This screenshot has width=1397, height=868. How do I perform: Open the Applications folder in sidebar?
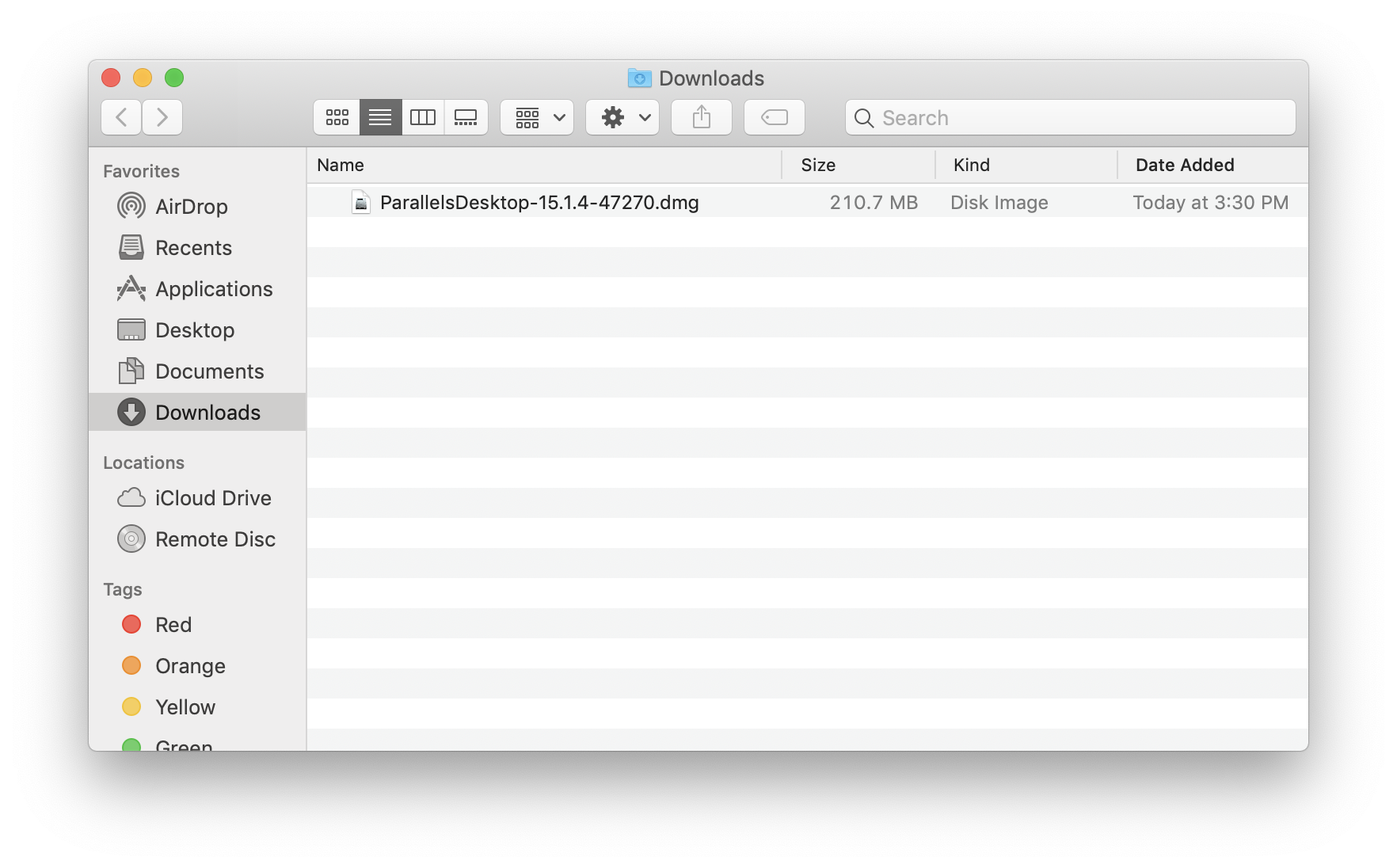[x=213, y=289]
